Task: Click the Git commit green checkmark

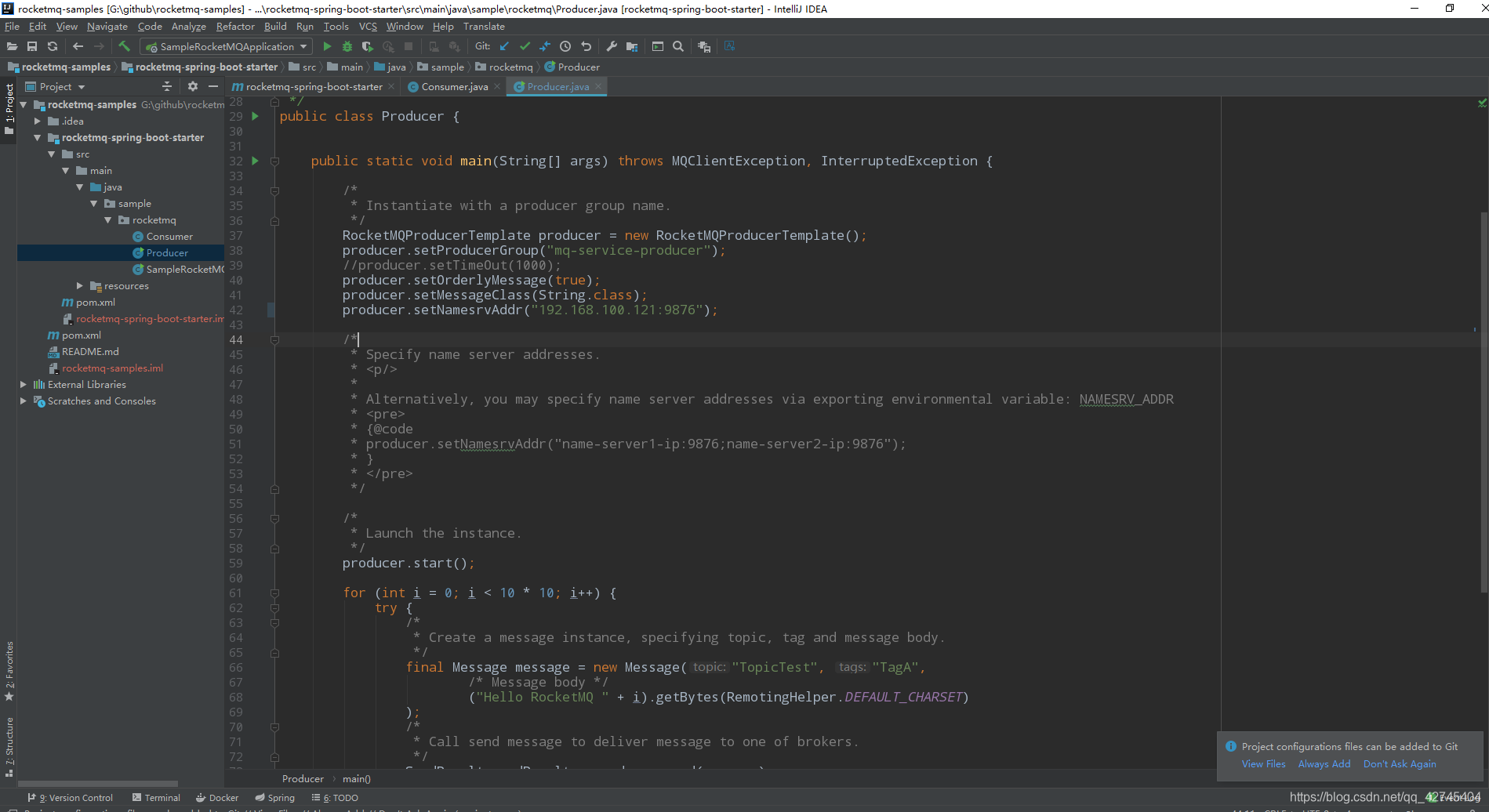Action: point(525,46)
